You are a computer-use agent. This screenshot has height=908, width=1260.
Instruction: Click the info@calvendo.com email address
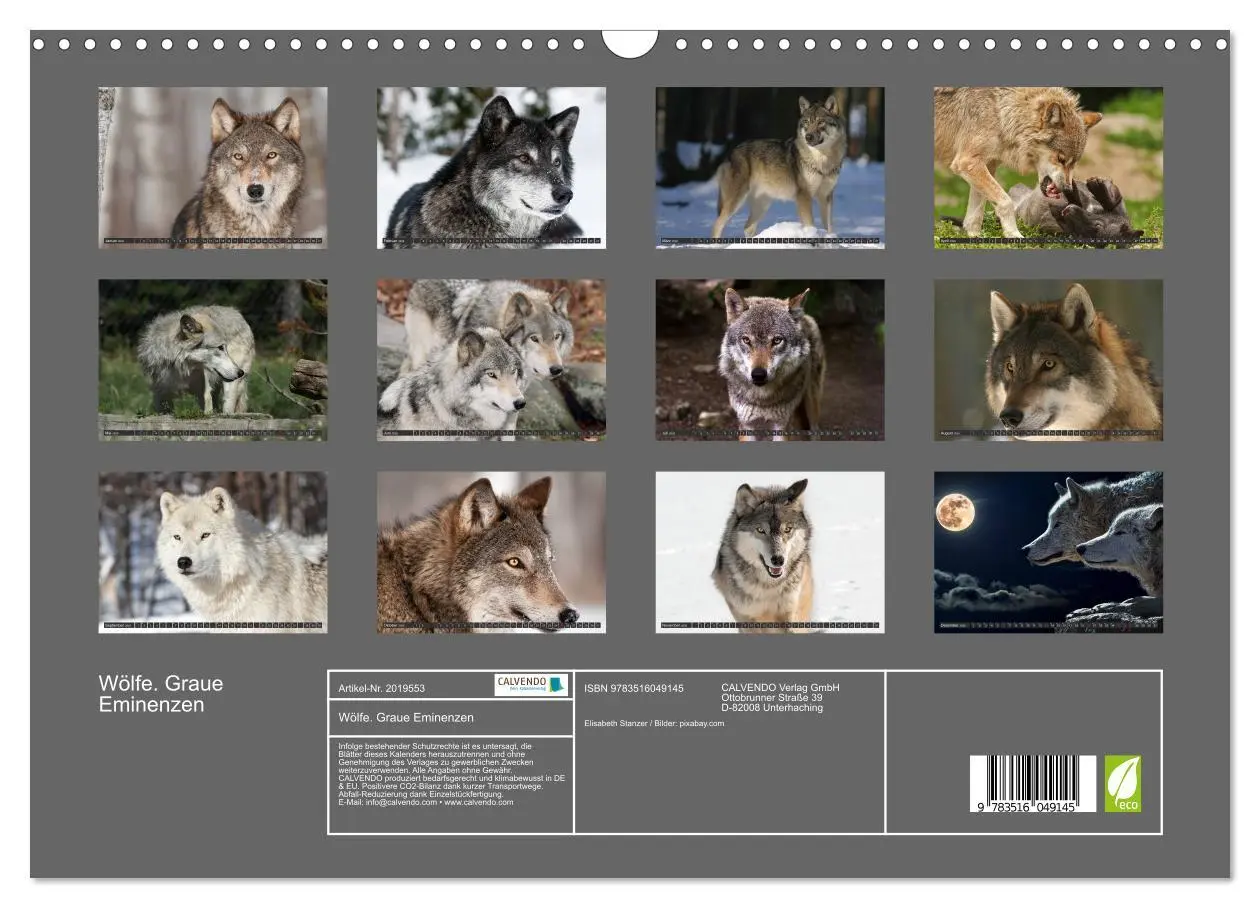pos(398,801)
